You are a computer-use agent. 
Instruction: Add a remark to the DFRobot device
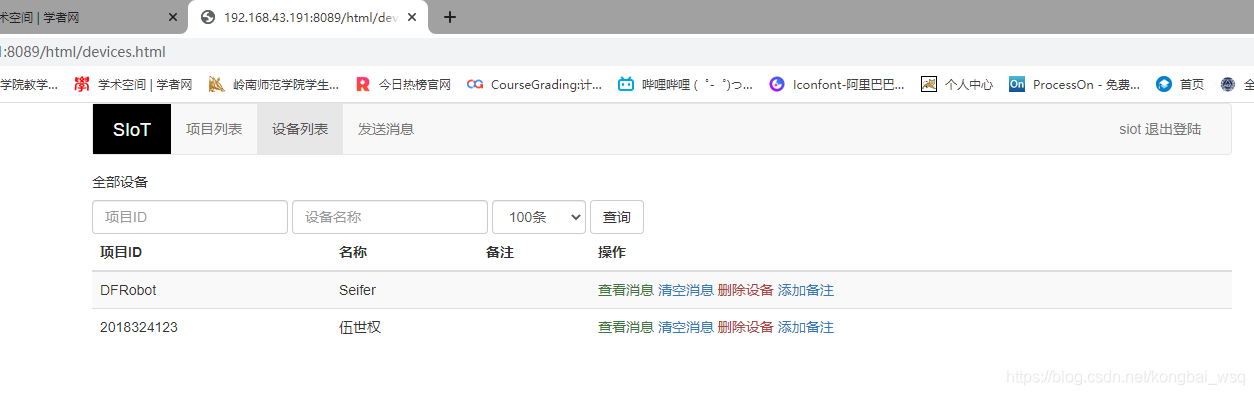(806, 290)
